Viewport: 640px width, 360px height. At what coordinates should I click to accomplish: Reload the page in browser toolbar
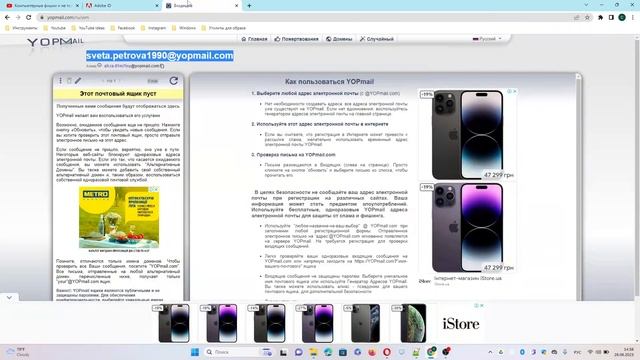coord(29,18)
